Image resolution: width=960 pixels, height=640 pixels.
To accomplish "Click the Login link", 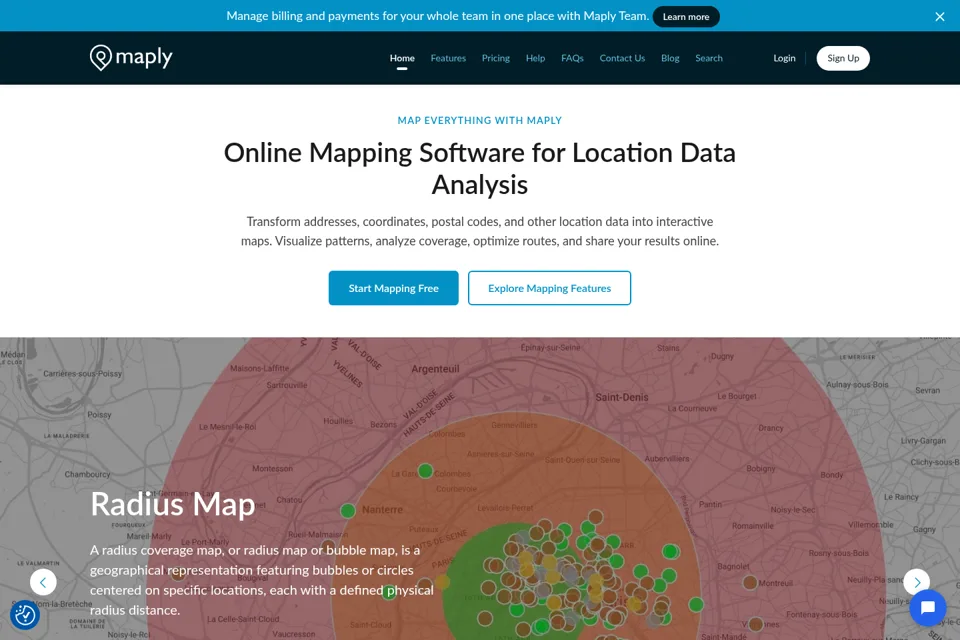I will [x=784, y=58].
